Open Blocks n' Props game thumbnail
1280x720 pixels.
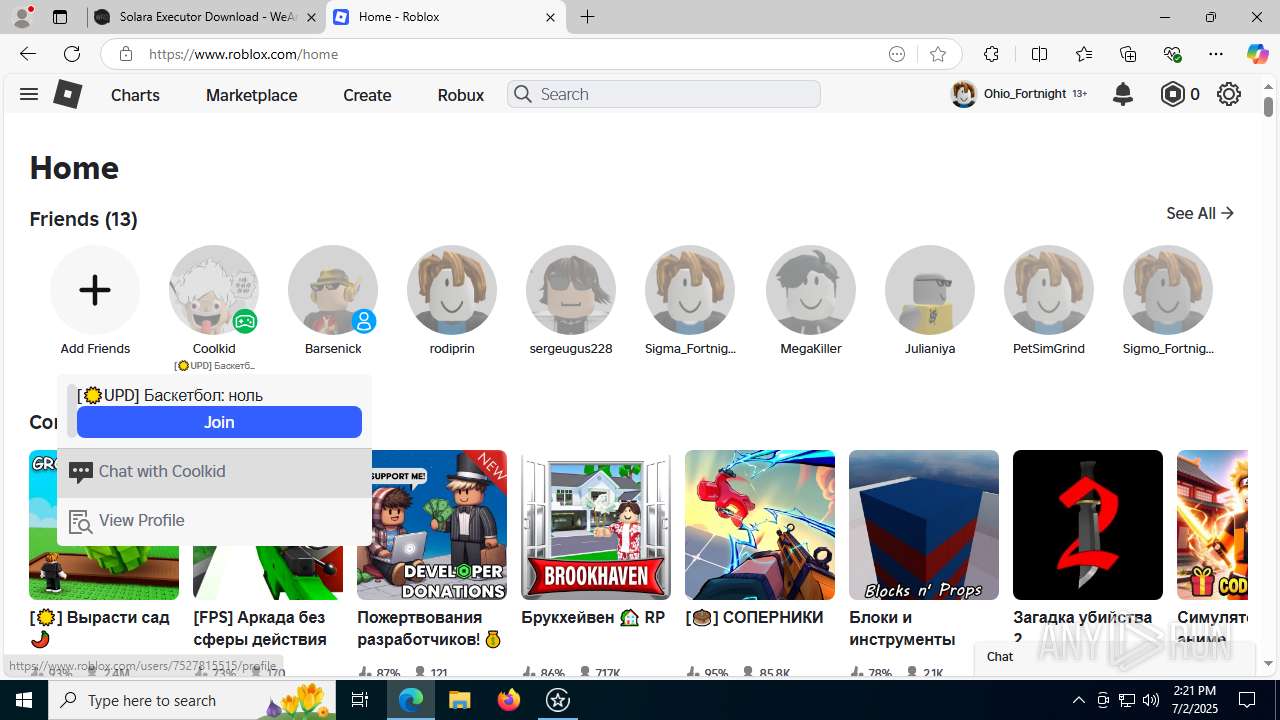924,525
